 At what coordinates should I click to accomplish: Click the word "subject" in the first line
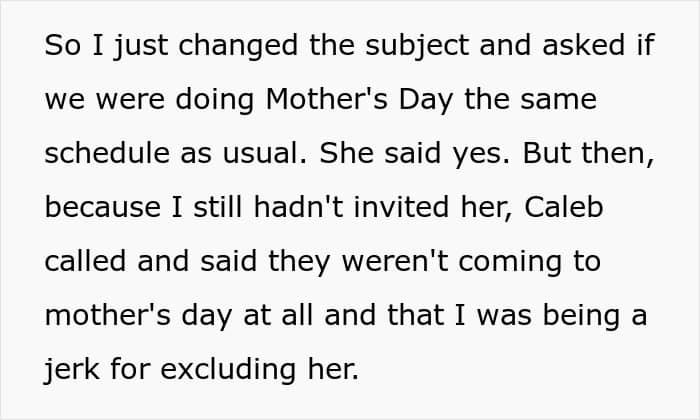coord(417,46)
